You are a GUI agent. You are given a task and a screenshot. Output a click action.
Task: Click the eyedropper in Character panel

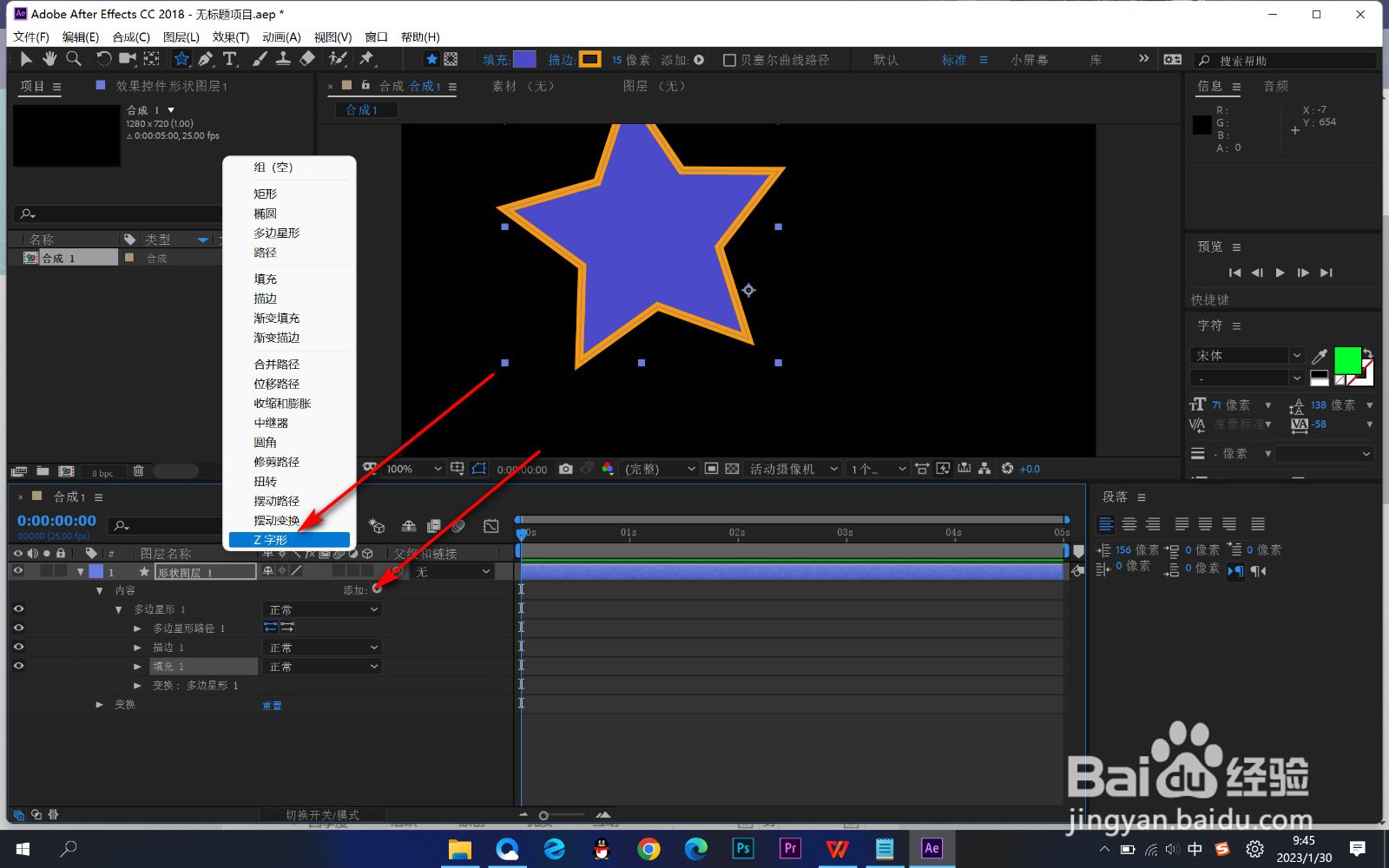point(1320,356)
